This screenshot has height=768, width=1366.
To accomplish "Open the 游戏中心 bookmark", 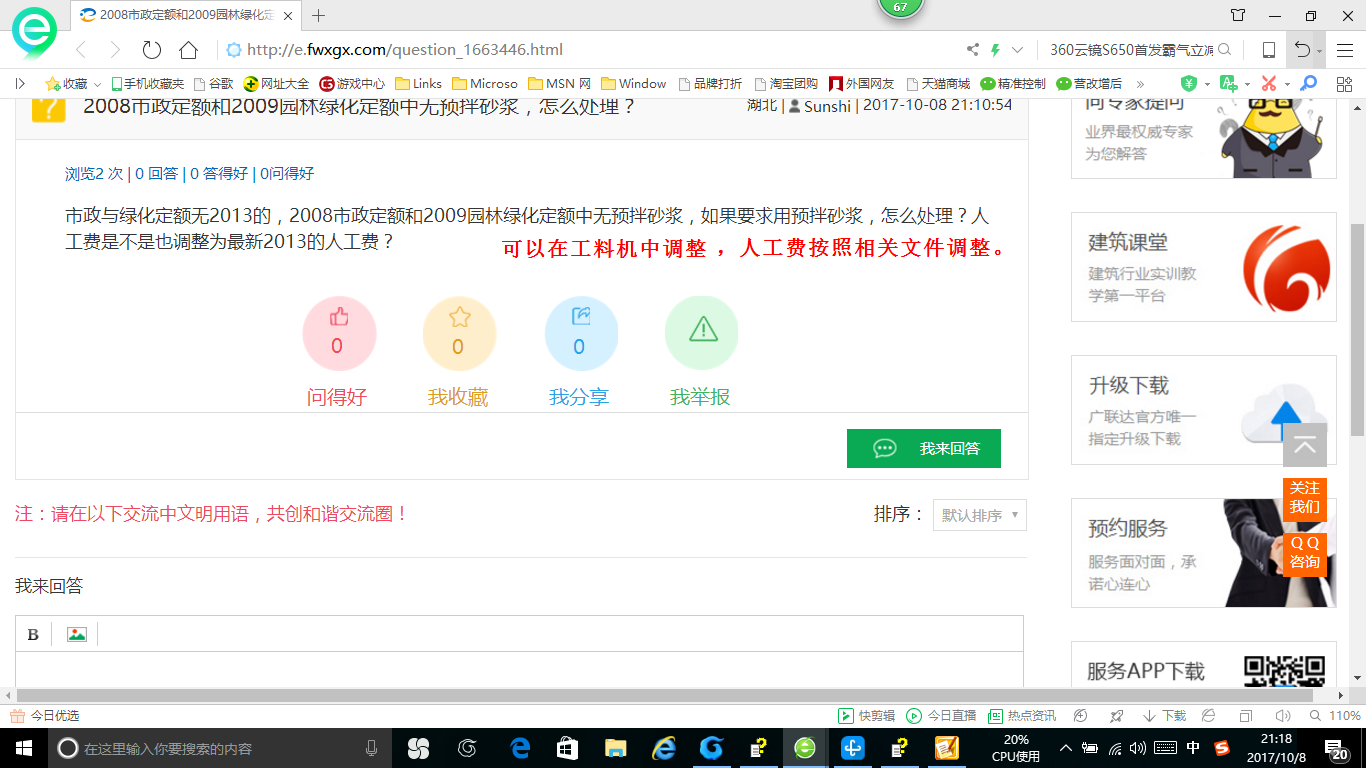I will click(x=352, y=84).
